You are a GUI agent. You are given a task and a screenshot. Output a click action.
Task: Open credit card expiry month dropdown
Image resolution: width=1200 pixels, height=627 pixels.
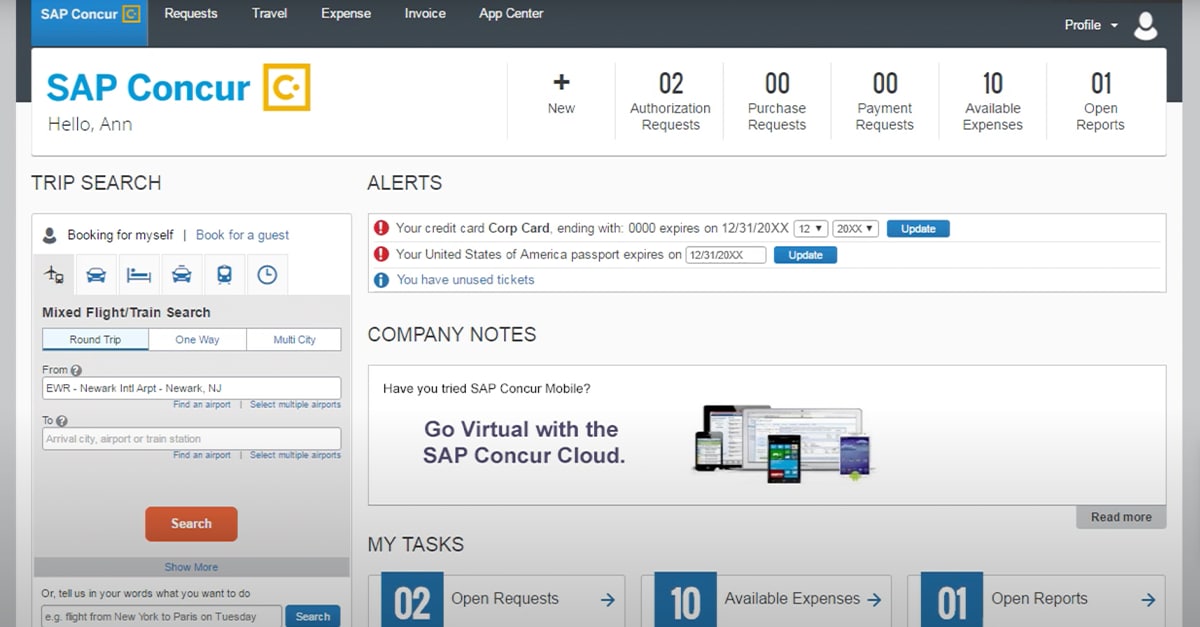point(810,229)
